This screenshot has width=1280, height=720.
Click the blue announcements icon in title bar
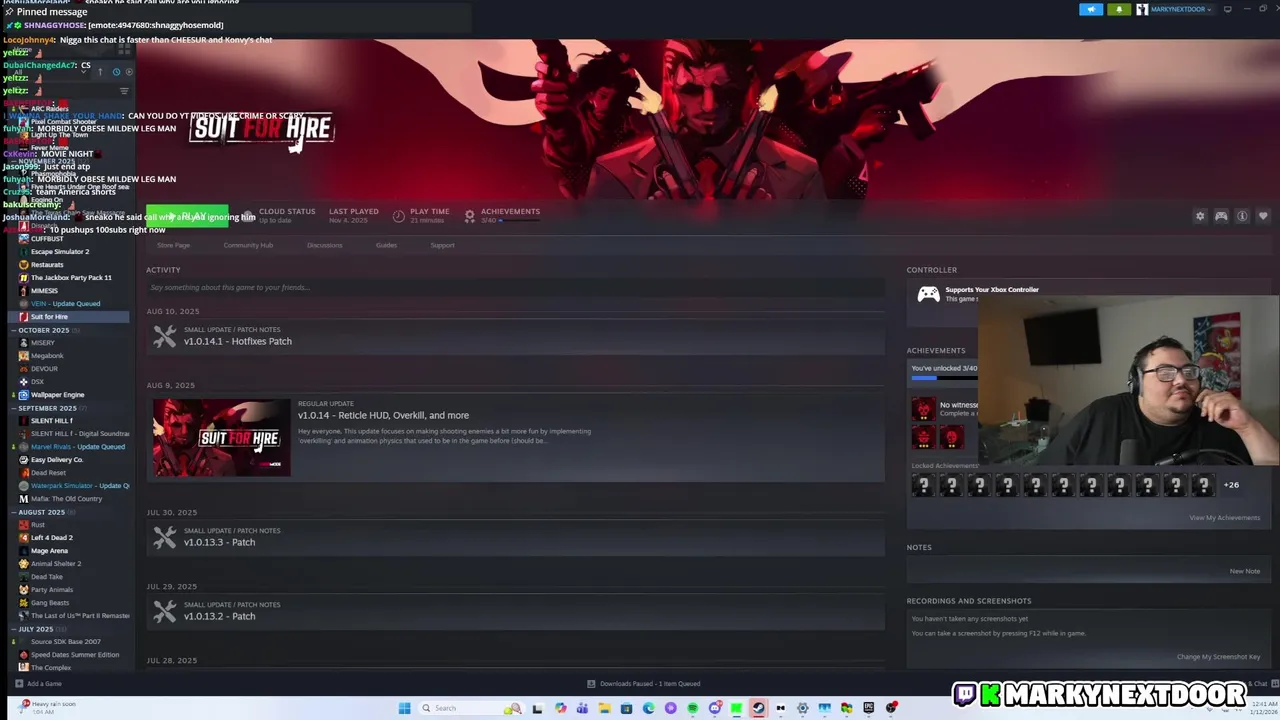(x=1091, y=9)
